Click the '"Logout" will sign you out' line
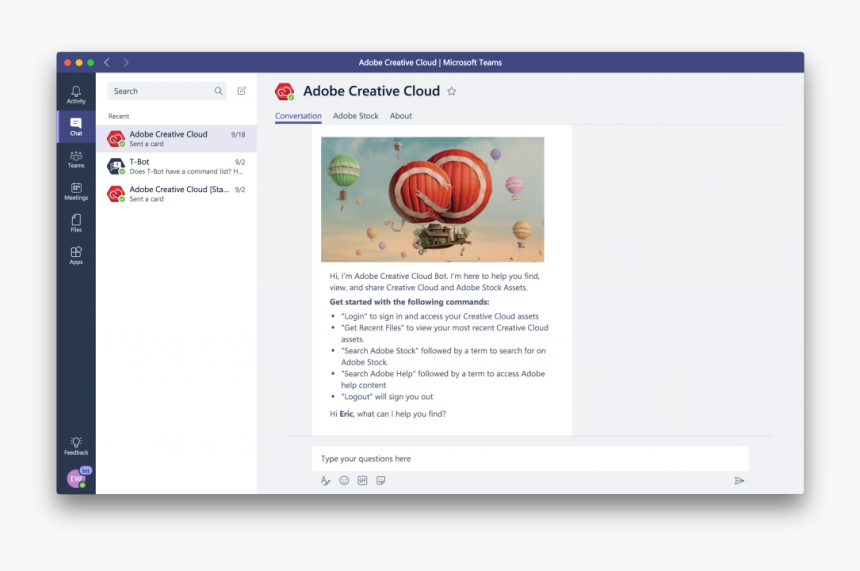Screen dimensions: 860x571 click(387, 397)
